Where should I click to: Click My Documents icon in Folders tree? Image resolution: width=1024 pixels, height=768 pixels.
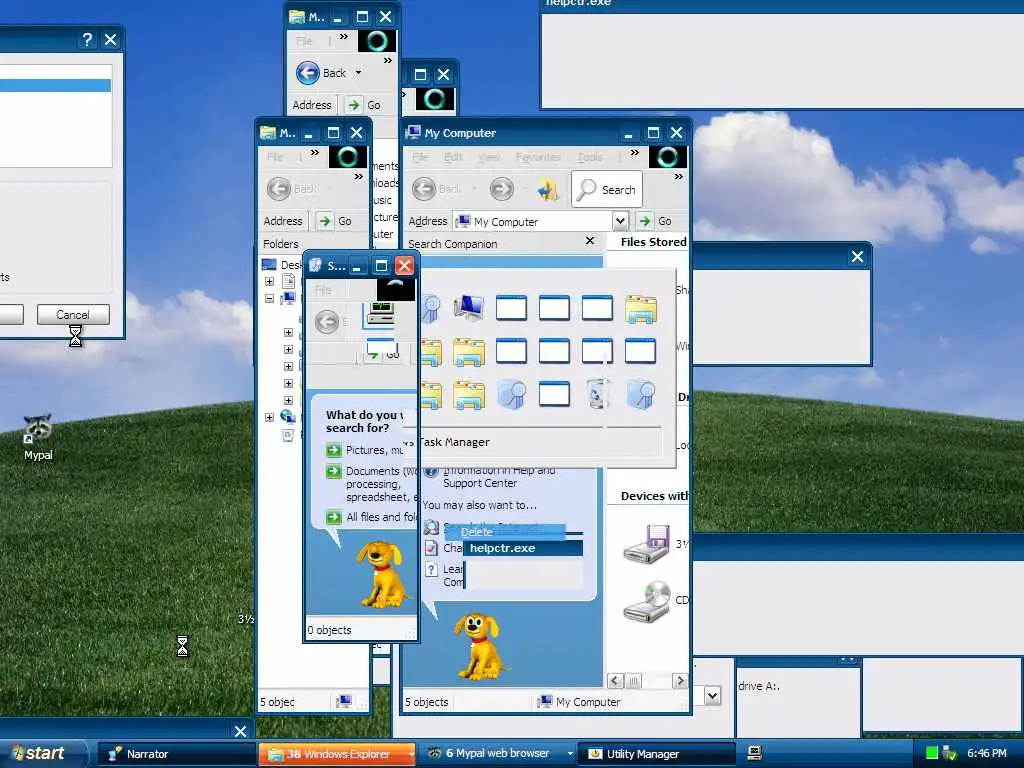point(289,281)
